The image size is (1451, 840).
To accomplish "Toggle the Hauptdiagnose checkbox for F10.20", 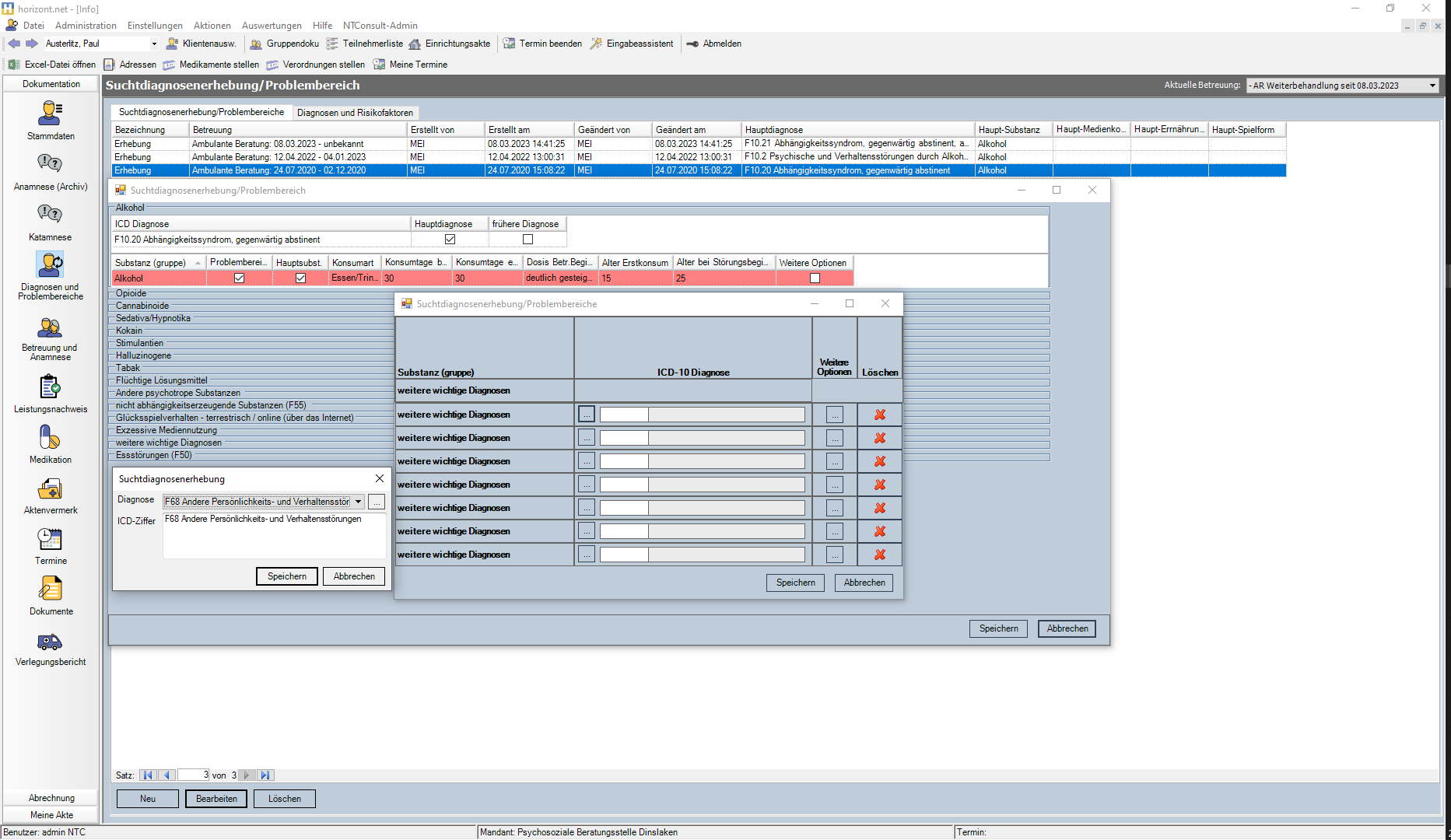I will tap(450, 240).
